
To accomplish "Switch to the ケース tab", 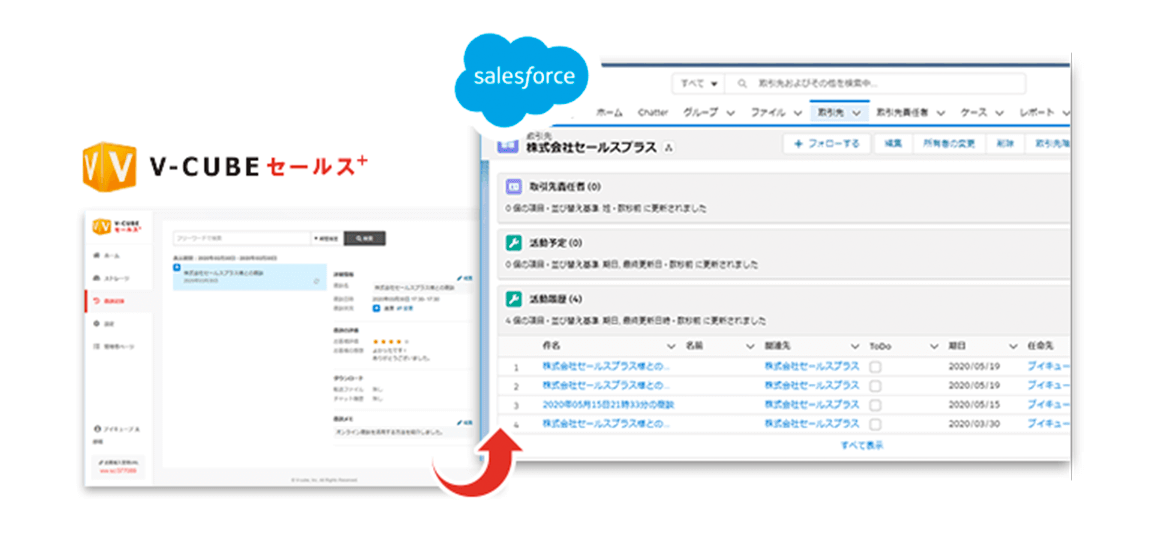I will (x=973, y=113).
